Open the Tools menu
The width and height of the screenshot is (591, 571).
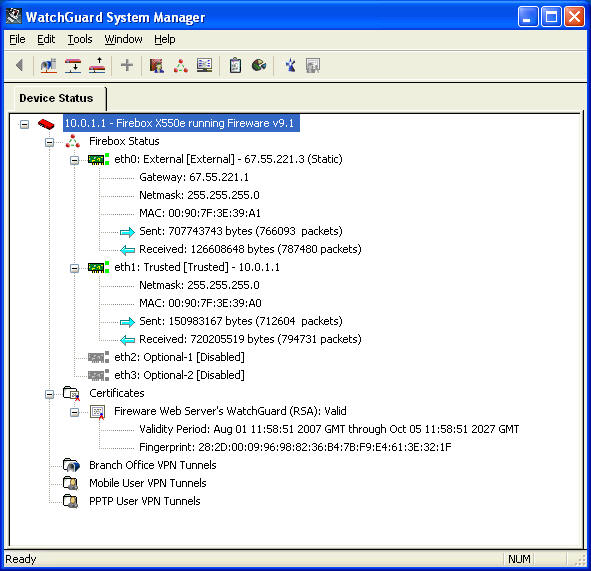coord(80,39)
